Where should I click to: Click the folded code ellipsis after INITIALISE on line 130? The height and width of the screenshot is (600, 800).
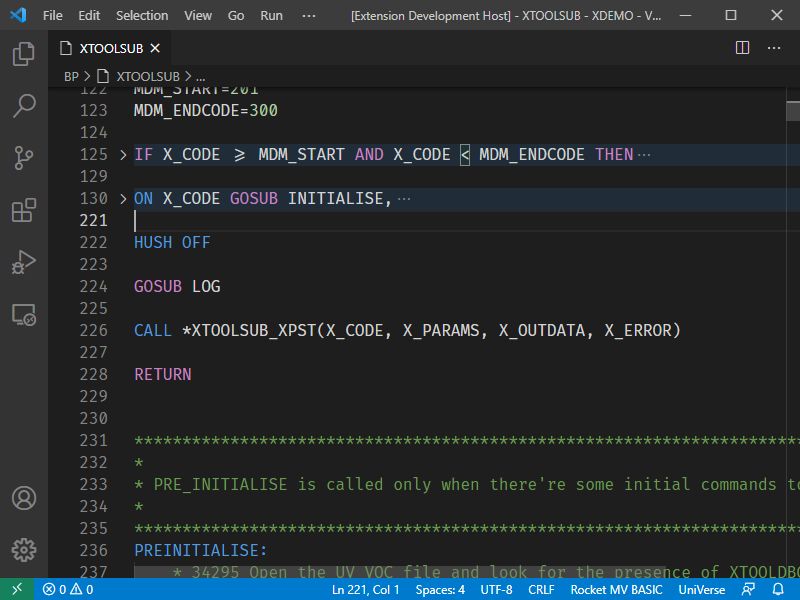[404, 199]
